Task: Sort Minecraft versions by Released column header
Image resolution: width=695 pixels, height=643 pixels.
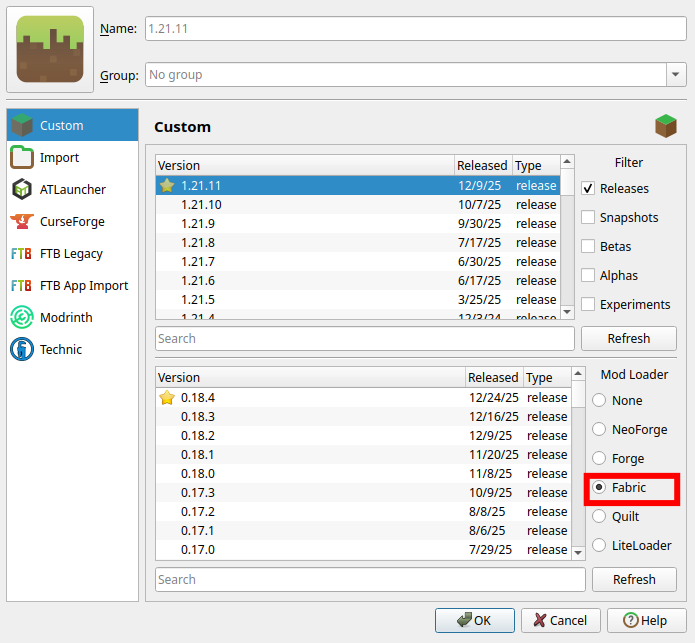Action: click(482, 165)
